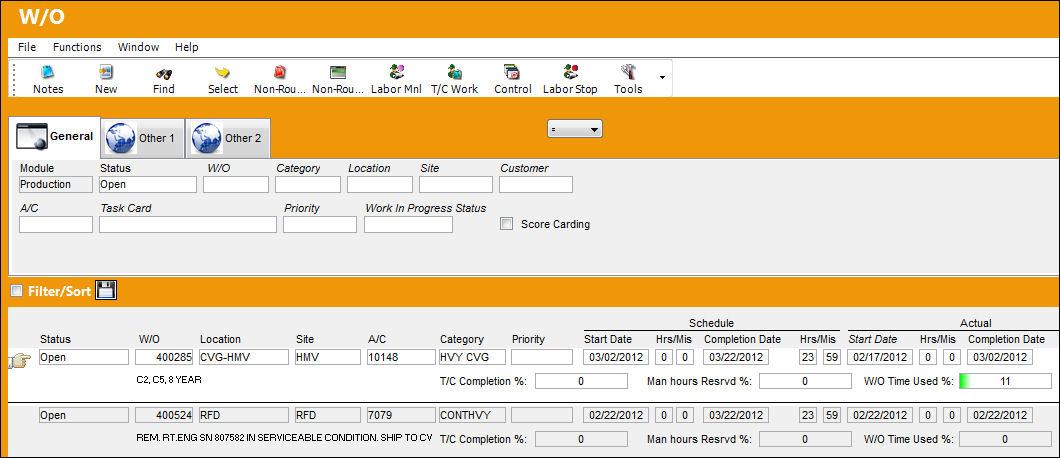Click schedule start date 02/22/2012 for 400524
The height and width of the screenshot is (458, 1060).
coord(616,415)
